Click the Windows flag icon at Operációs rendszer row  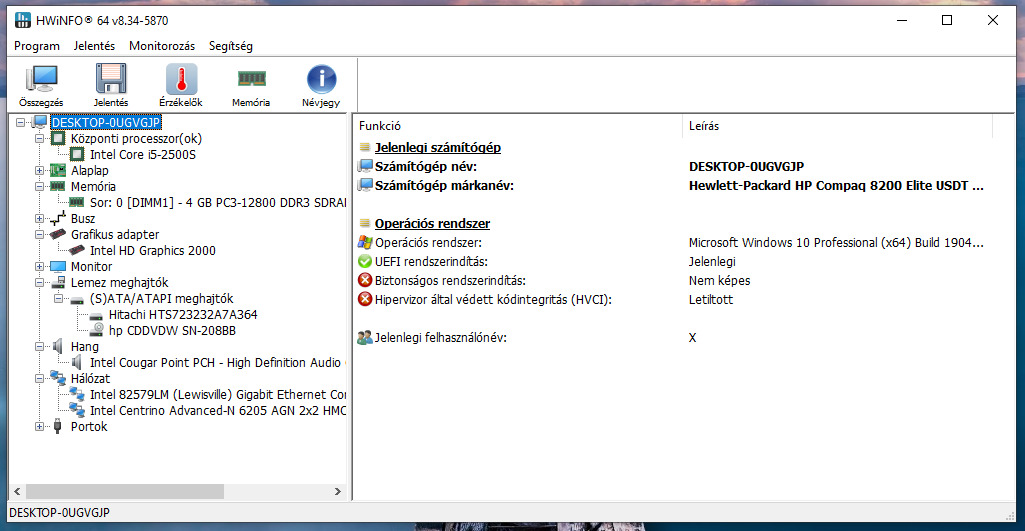click(365, 243)
